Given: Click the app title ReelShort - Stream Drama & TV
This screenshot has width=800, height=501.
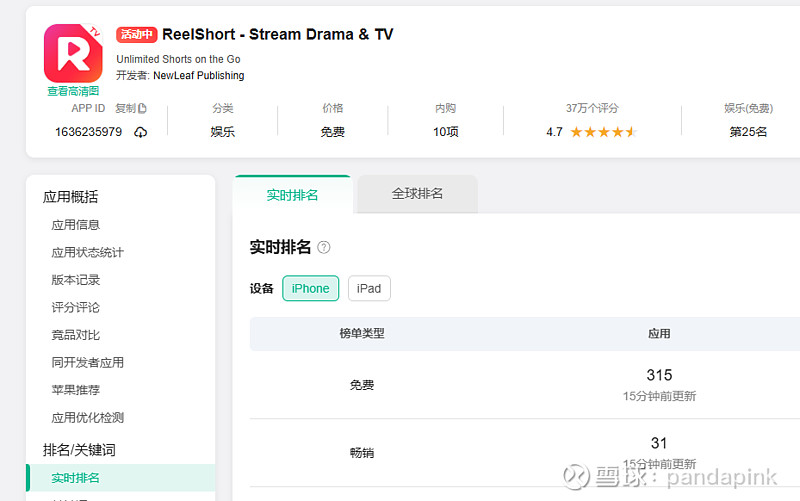Looking at the screenshot, I should pyautogui.click(x=278, y=34).
